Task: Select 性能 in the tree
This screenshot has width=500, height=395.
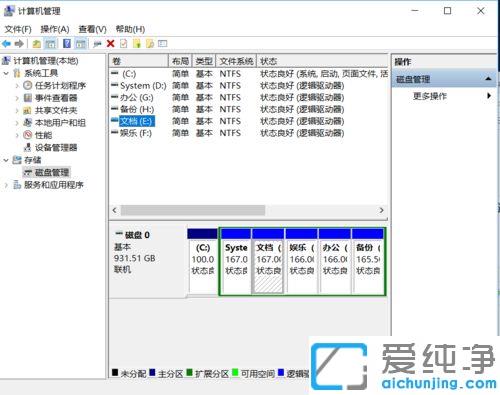Action: coord(43,135)
